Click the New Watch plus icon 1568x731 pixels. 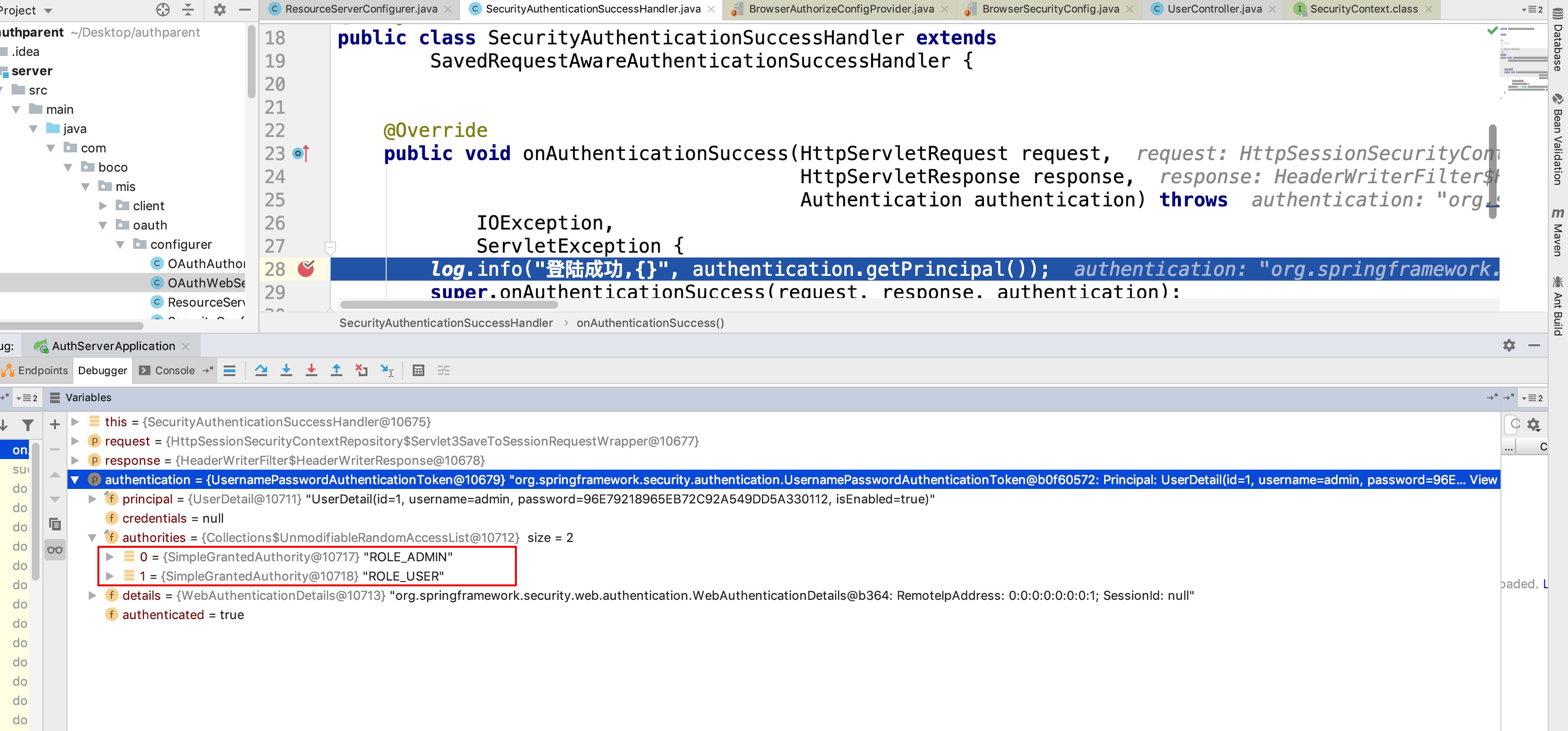point(55,424)
